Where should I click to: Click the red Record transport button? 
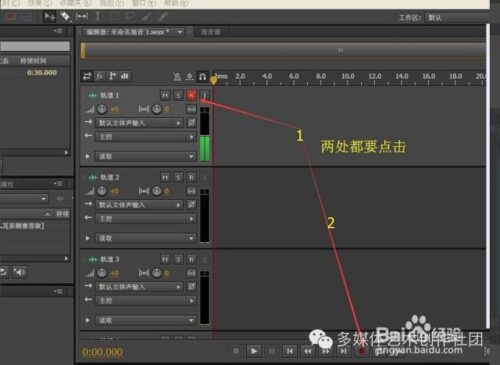coord(362,351)
